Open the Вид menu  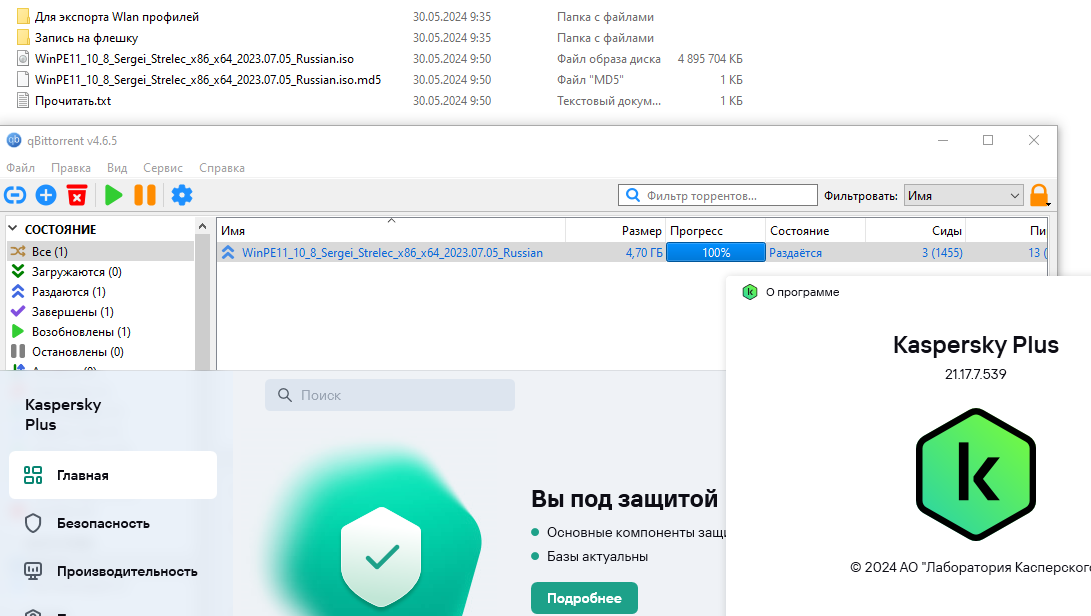(x=117, y=168)
